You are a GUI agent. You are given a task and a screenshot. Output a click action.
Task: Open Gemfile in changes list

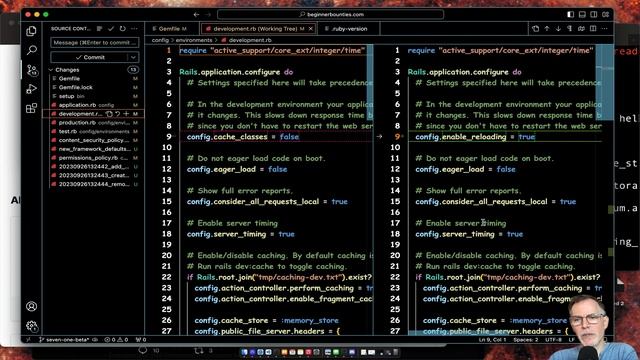(x=93, y=78)
